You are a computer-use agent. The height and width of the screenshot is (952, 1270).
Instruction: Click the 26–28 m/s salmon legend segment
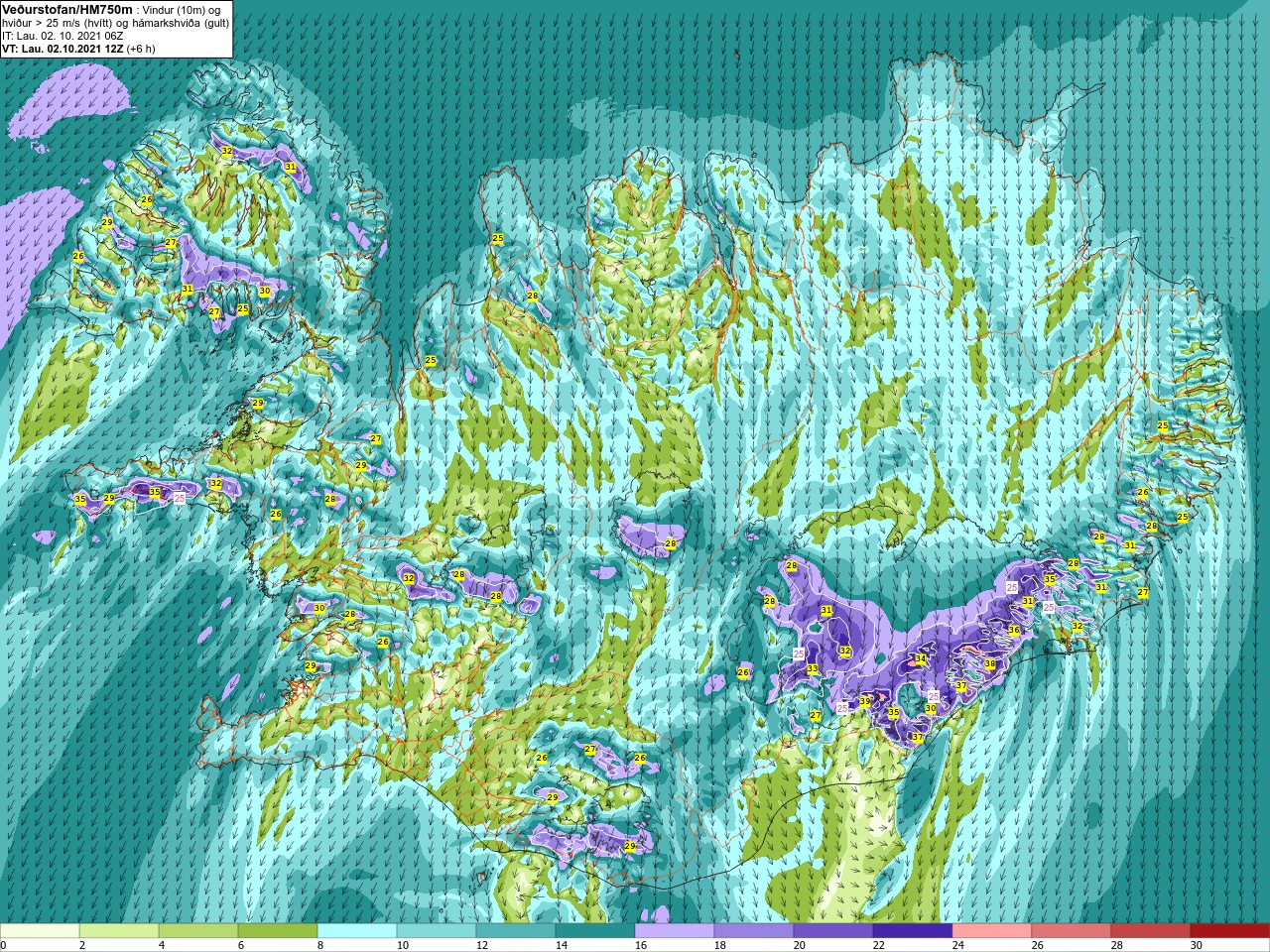click(1072, 931)
